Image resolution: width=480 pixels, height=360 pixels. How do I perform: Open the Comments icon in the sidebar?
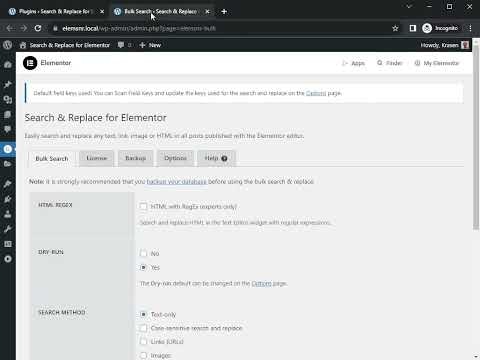[x=8, y=129]
